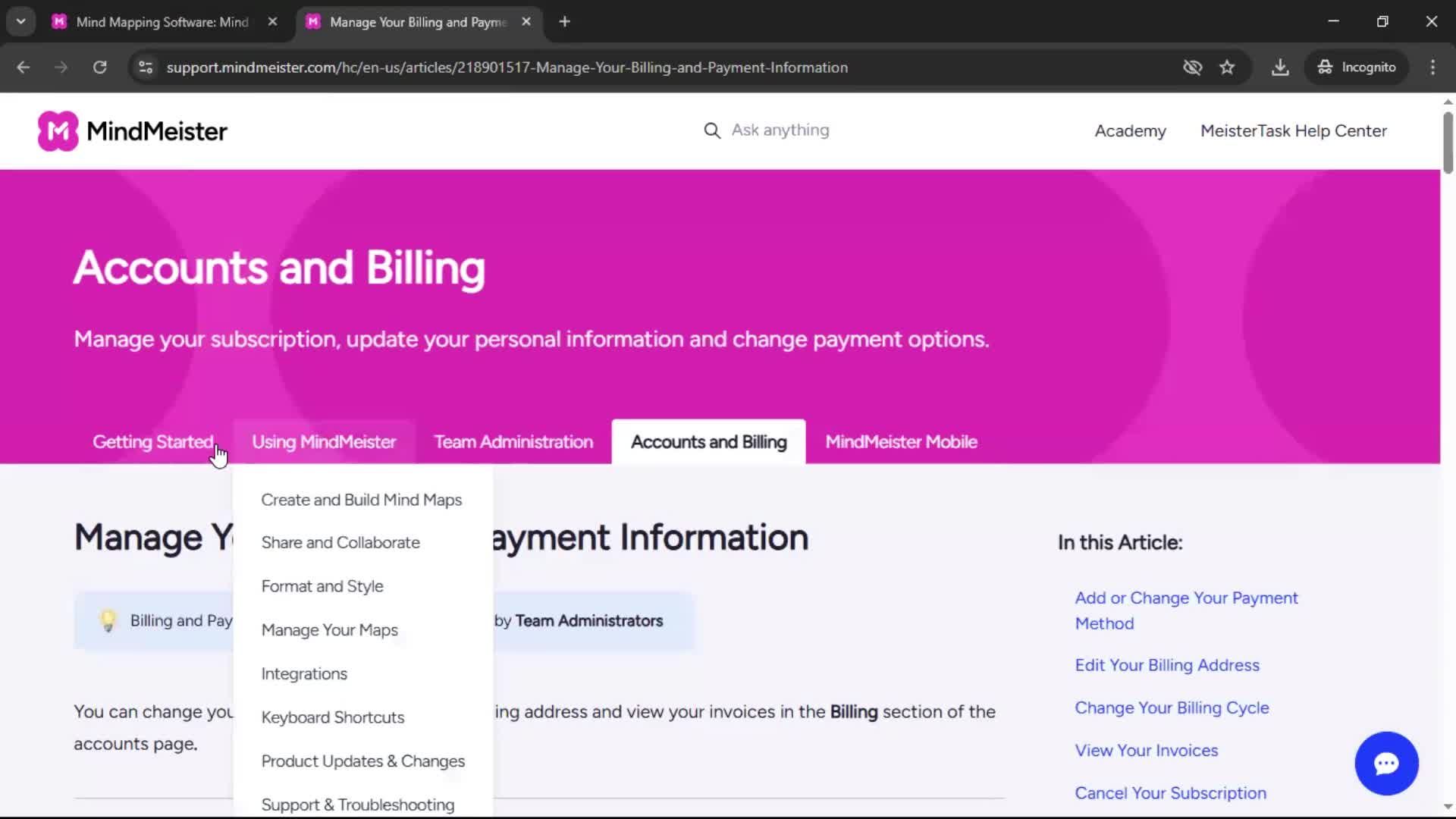Open the browser downloads icon
The image size is (1456, 819).
pyautogui.click(x=1280, y=67)
